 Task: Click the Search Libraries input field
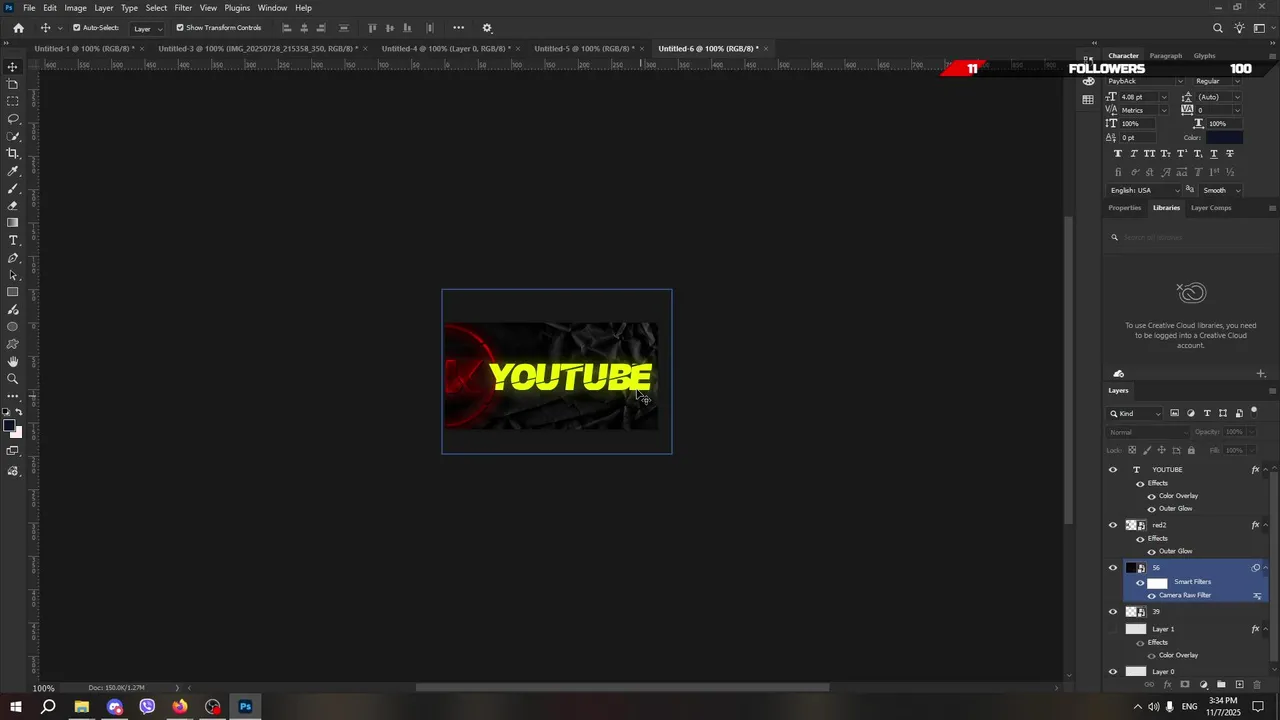tap(1190, 237)
